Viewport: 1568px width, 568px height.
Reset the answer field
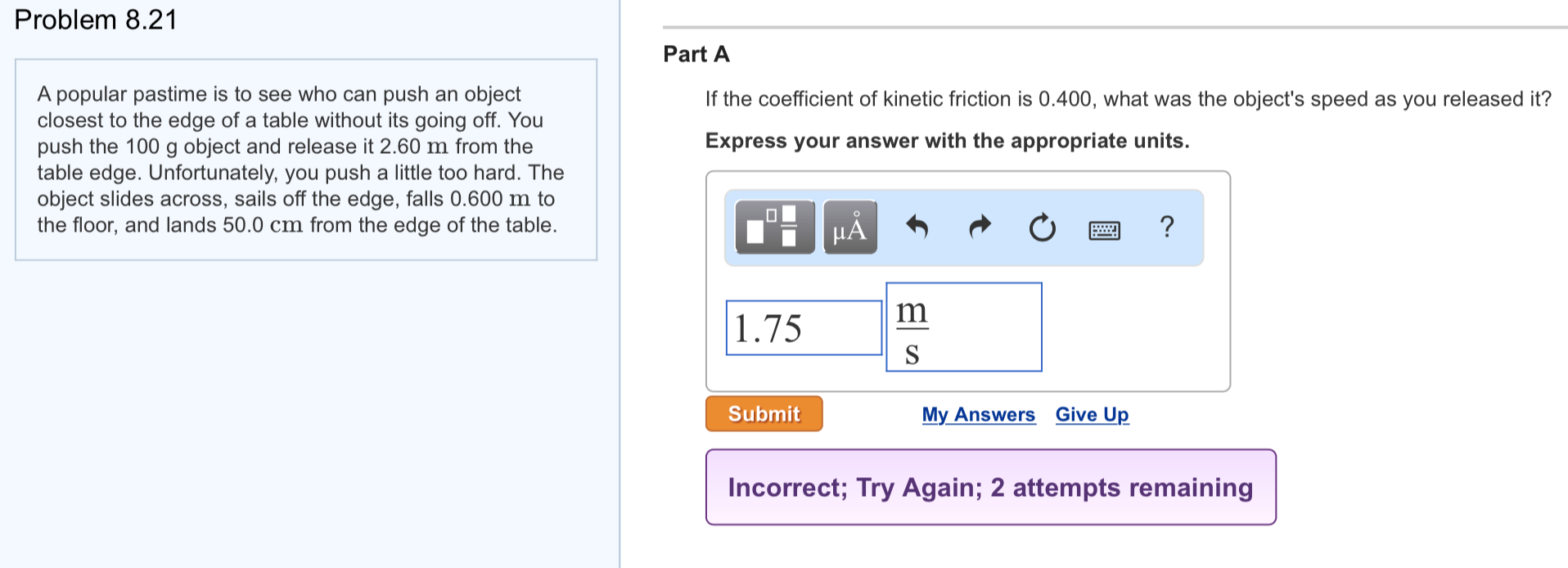coord(1039,228)
